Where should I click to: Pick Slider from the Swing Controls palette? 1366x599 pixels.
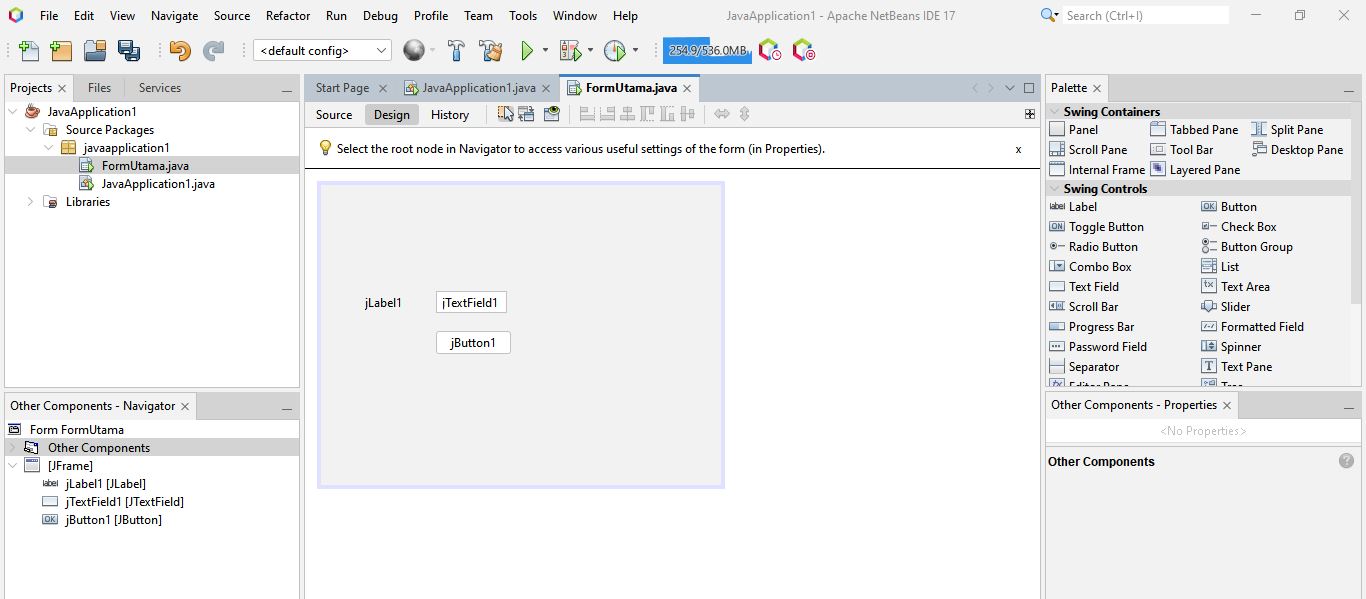(1235, 307)
